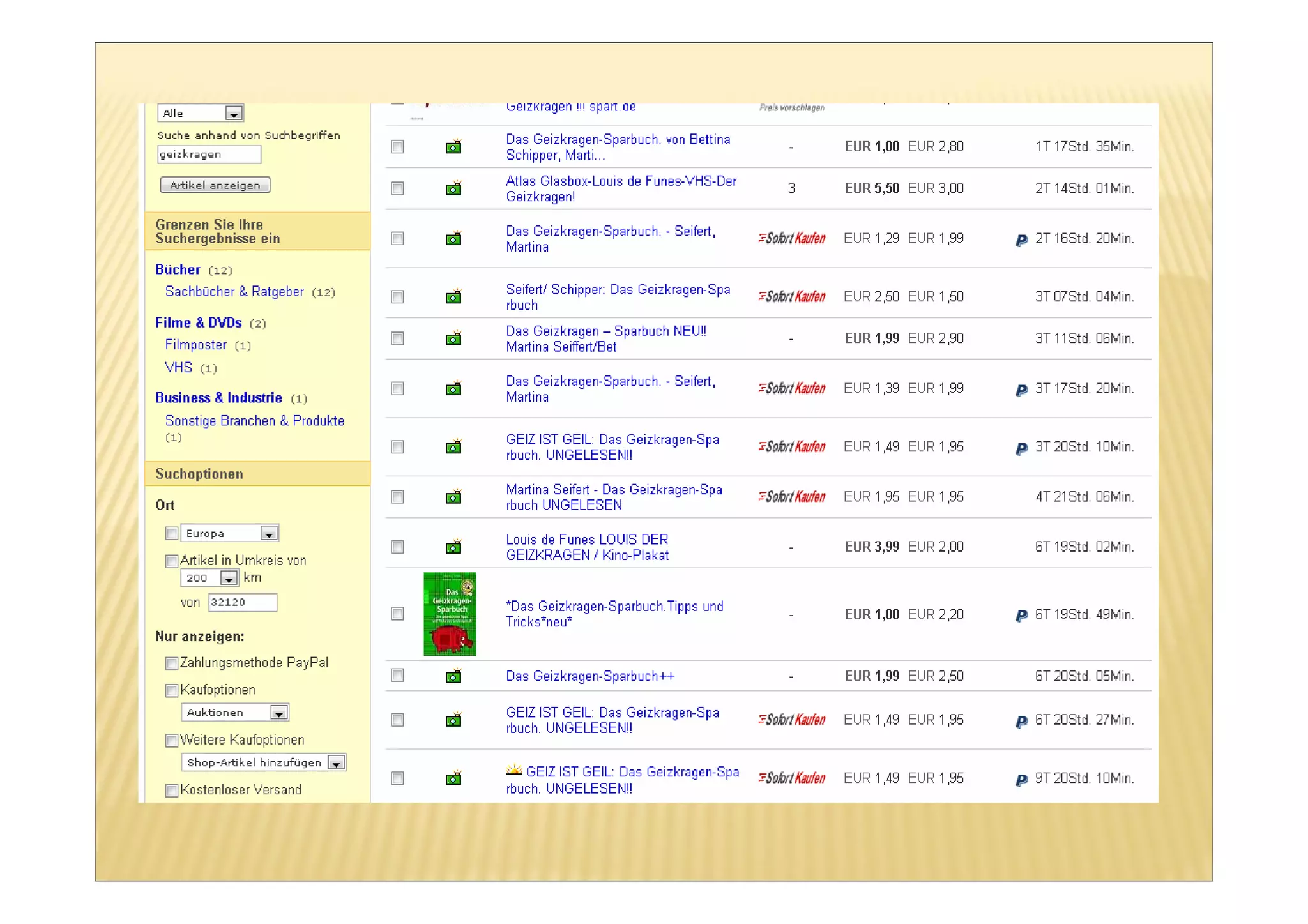Screen dimensions: 1308x924
Task: Enable Zahlungsmethode PayPal checkbox
Action: pyautogui.click(x=171, y=663)
